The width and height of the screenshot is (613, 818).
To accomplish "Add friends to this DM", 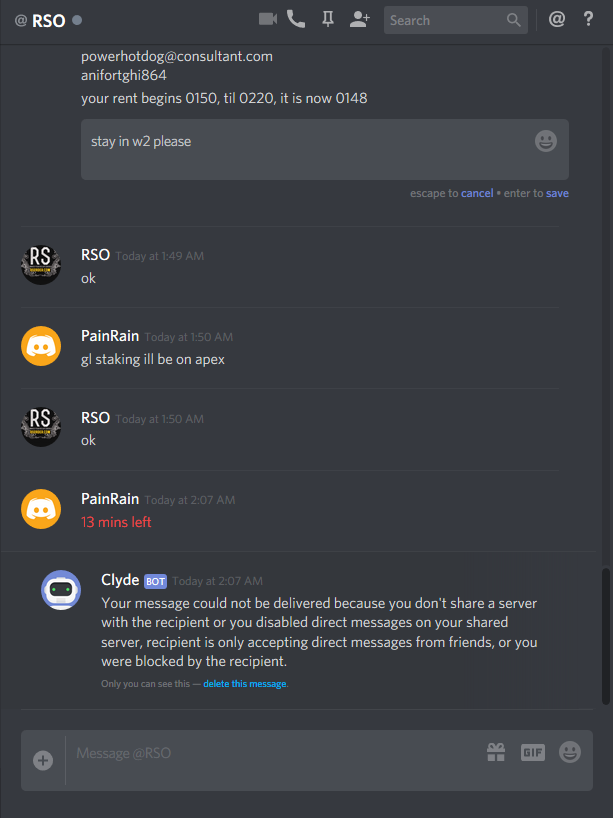I will [x=359, y=20].
